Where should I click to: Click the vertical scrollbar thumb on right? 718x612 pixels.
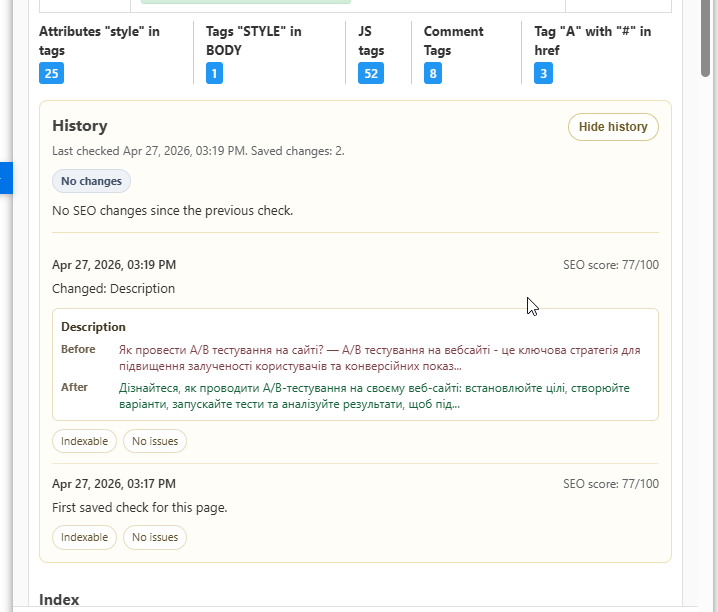click(x=708, y=40)
